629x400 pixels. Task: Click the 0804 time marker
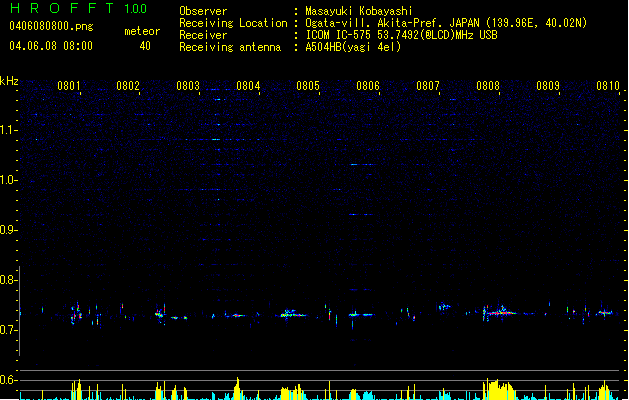tap(248, 86)
